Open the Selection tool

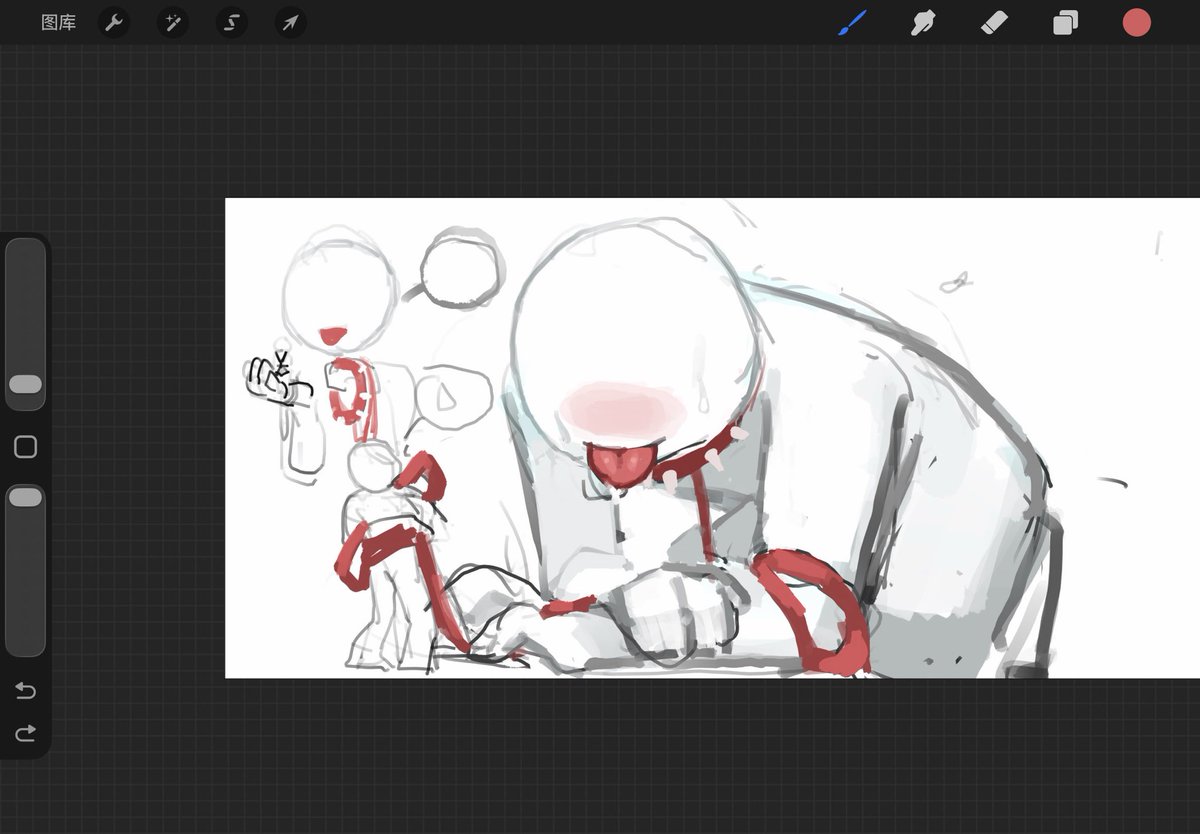point(232,22)
